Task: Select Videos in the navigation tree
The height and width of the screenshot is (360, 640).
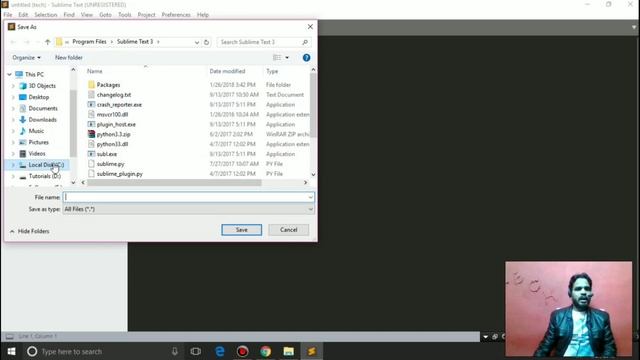Action: coord(37,153)
